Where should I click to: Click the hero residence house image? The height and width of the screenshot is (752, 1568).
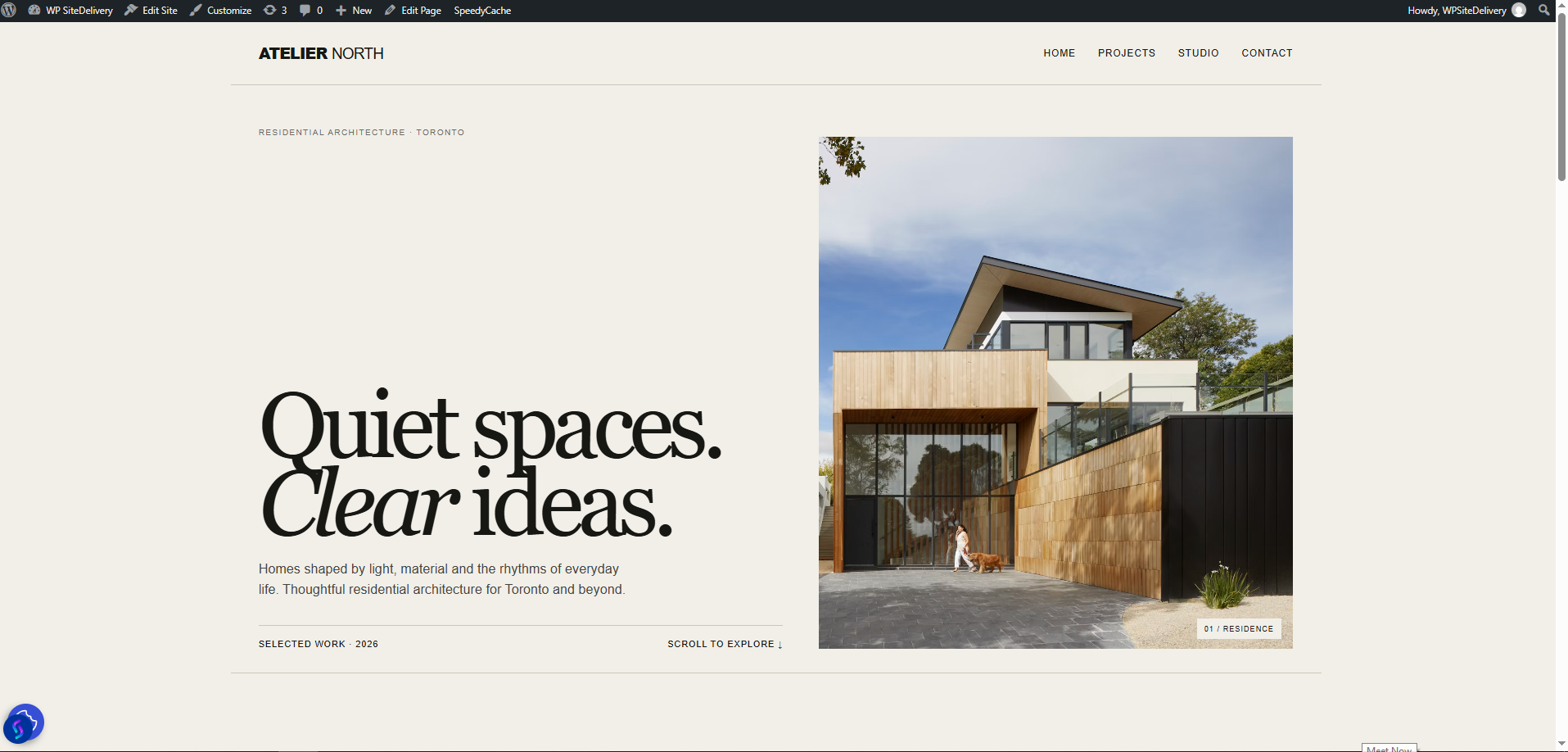coord(1055,392)
